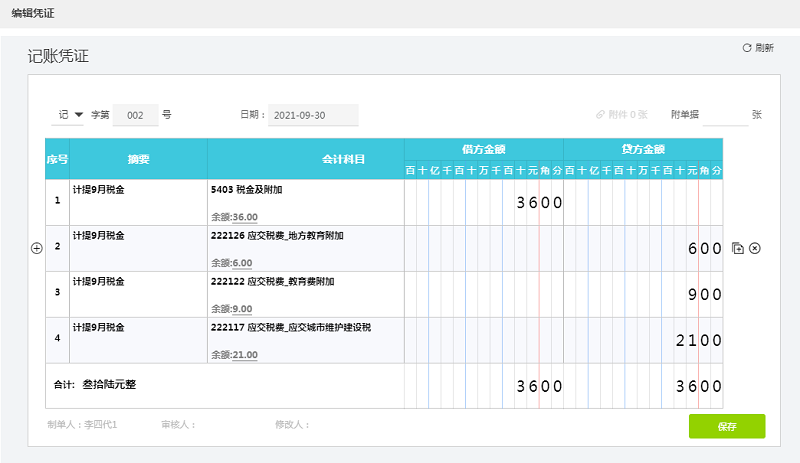Click the copy-row icon on row 2
Viewport: 800px width, 463px height.
738,248
